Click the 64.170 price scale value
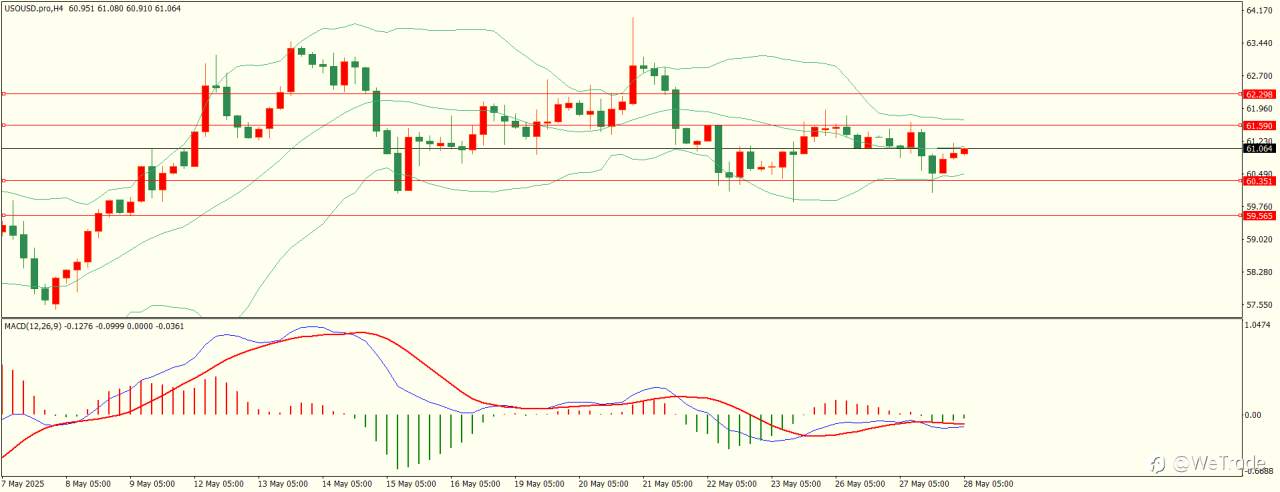Image resolution: width=1280 pixels, height=492 pixels. 1258,10
